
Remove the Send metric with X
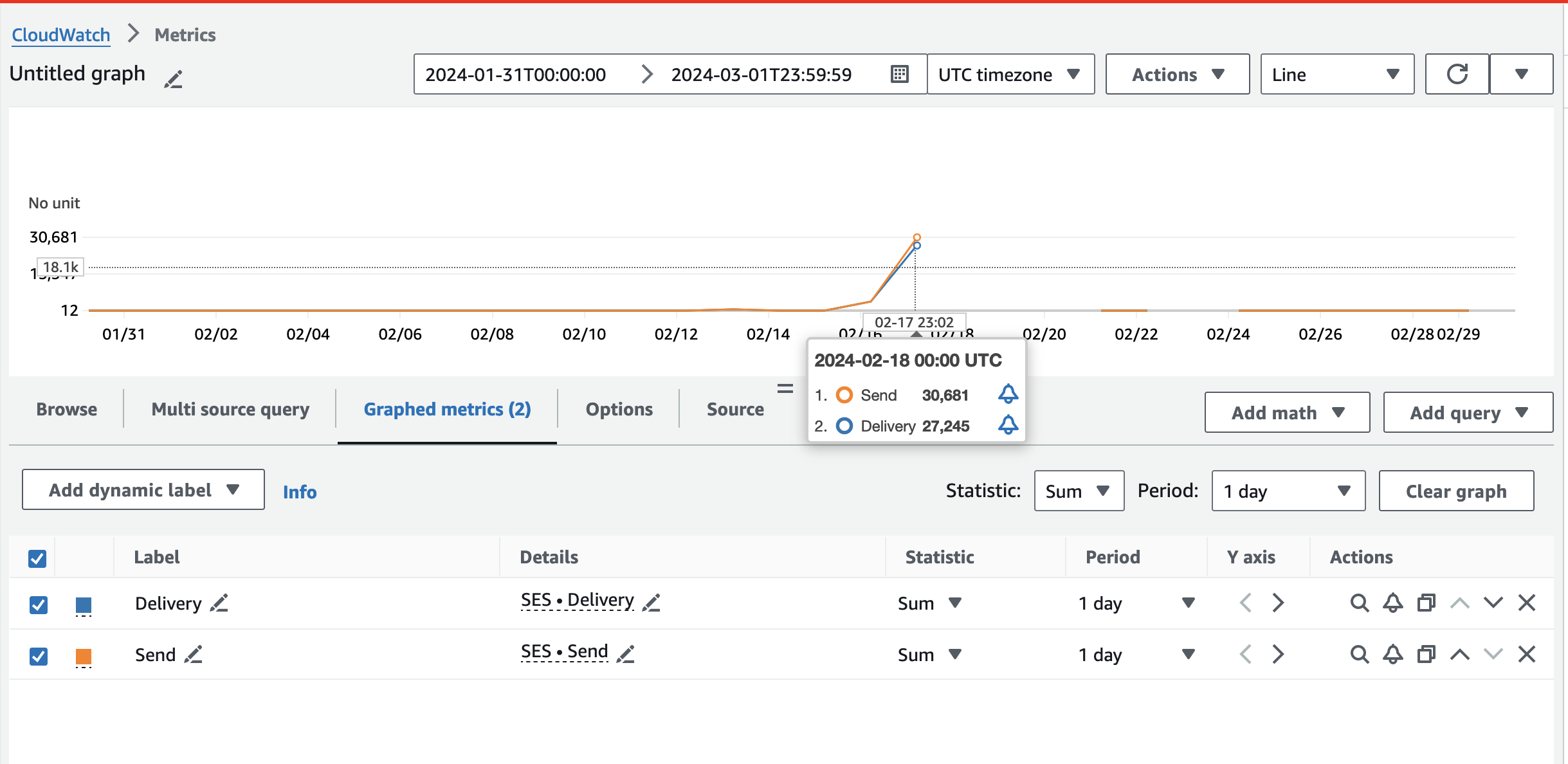click(1526, 655)
